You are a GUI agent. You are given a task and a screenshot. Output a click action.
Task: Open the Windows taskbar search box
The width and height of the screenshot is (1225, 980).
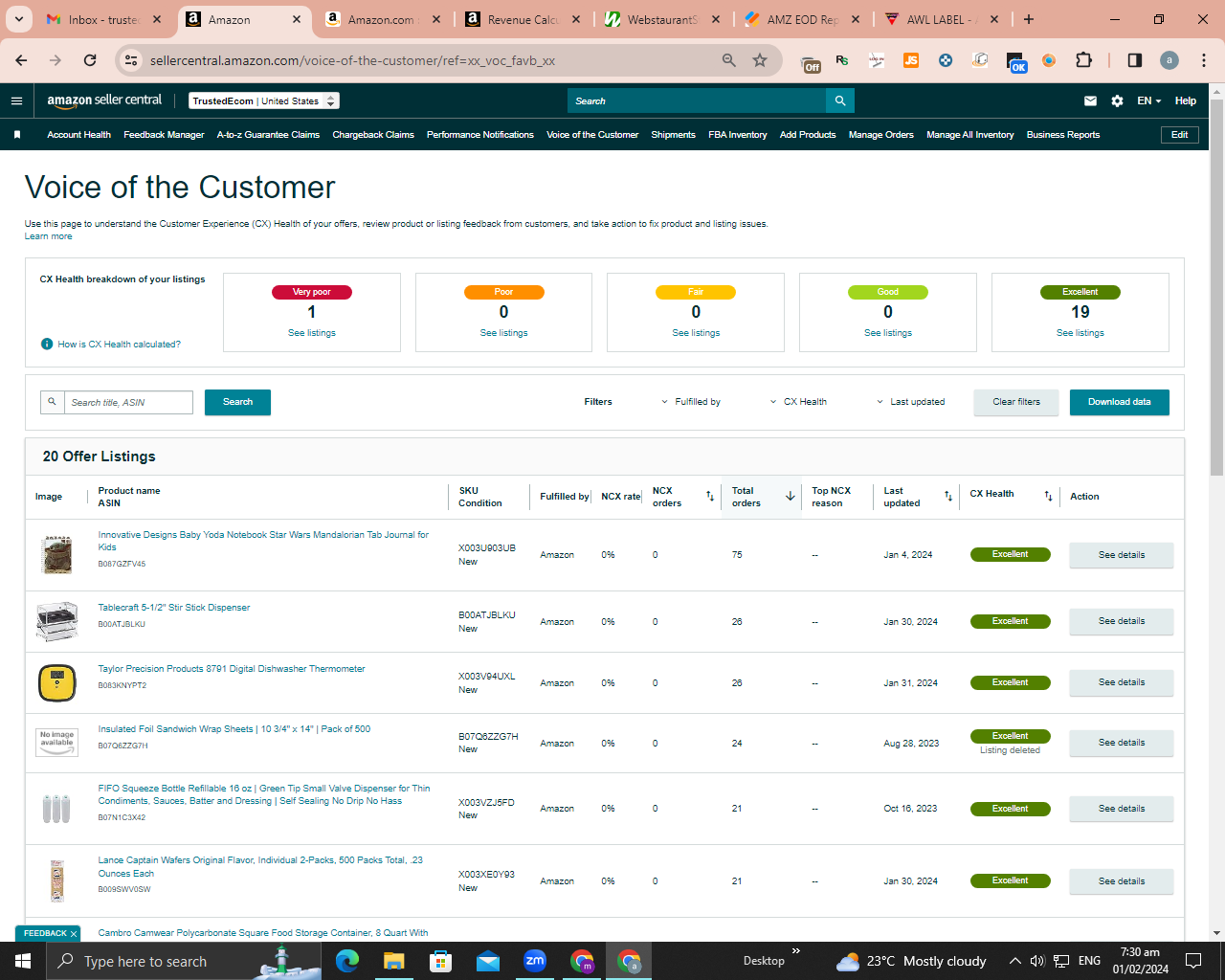(x=182, y=961)
